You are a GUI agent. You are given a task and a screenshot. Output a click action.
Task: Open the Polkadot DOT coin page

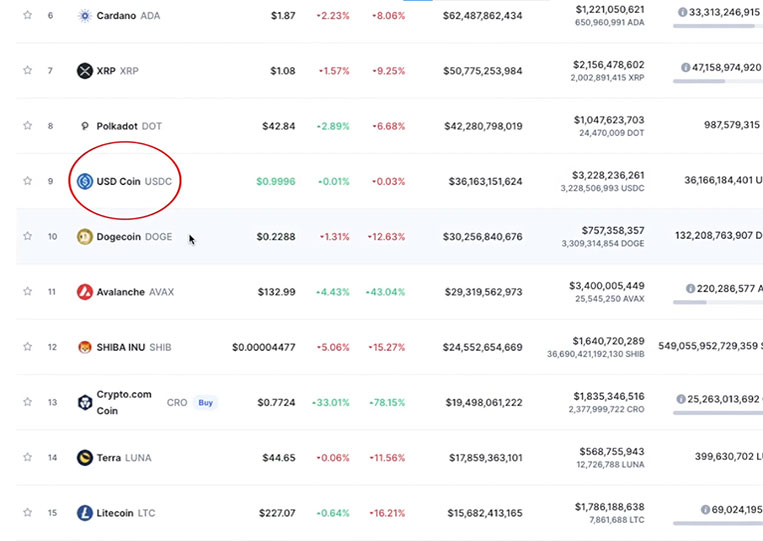[129, 126]
